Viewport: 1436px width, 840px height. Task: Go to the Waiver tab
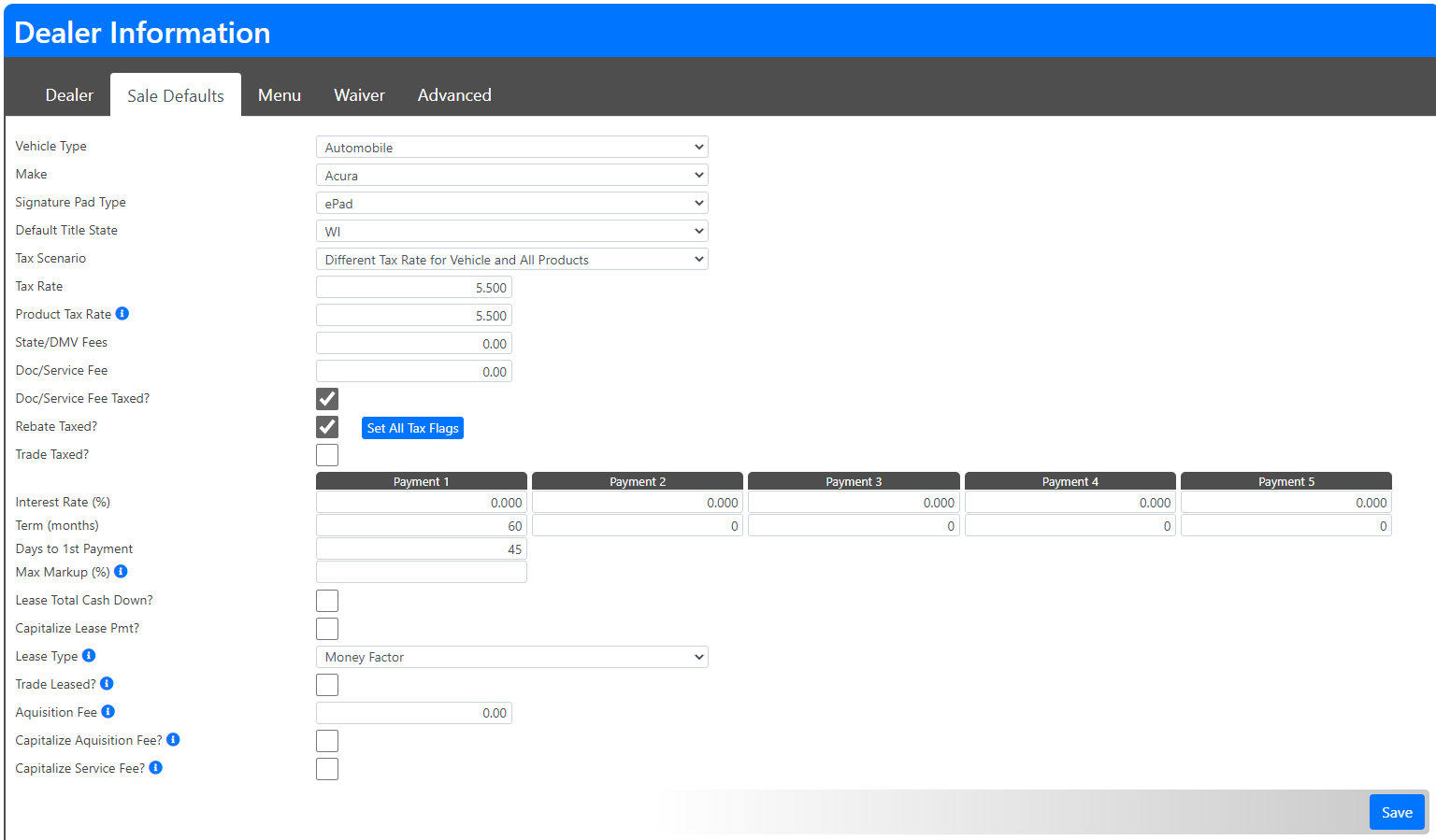tap(359, 95)
